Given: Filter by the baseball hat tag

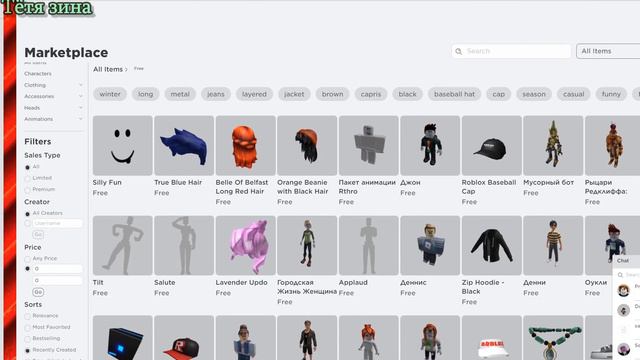Looking at the screenshot, I should tap(454, 94).
